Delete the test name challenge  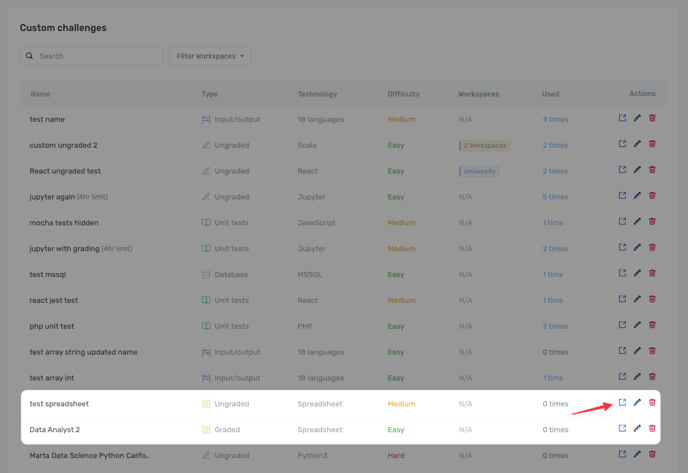pyautogui.click(x=652, y=119)
